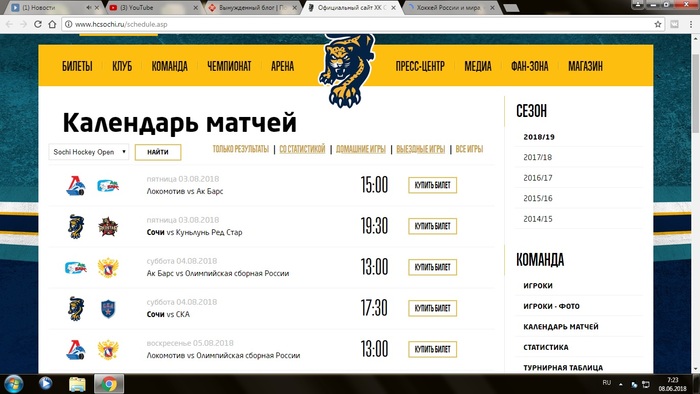Select season 2017/18 in the sidebar
Screen dimensions: 700x394
[x=538, y=158]
